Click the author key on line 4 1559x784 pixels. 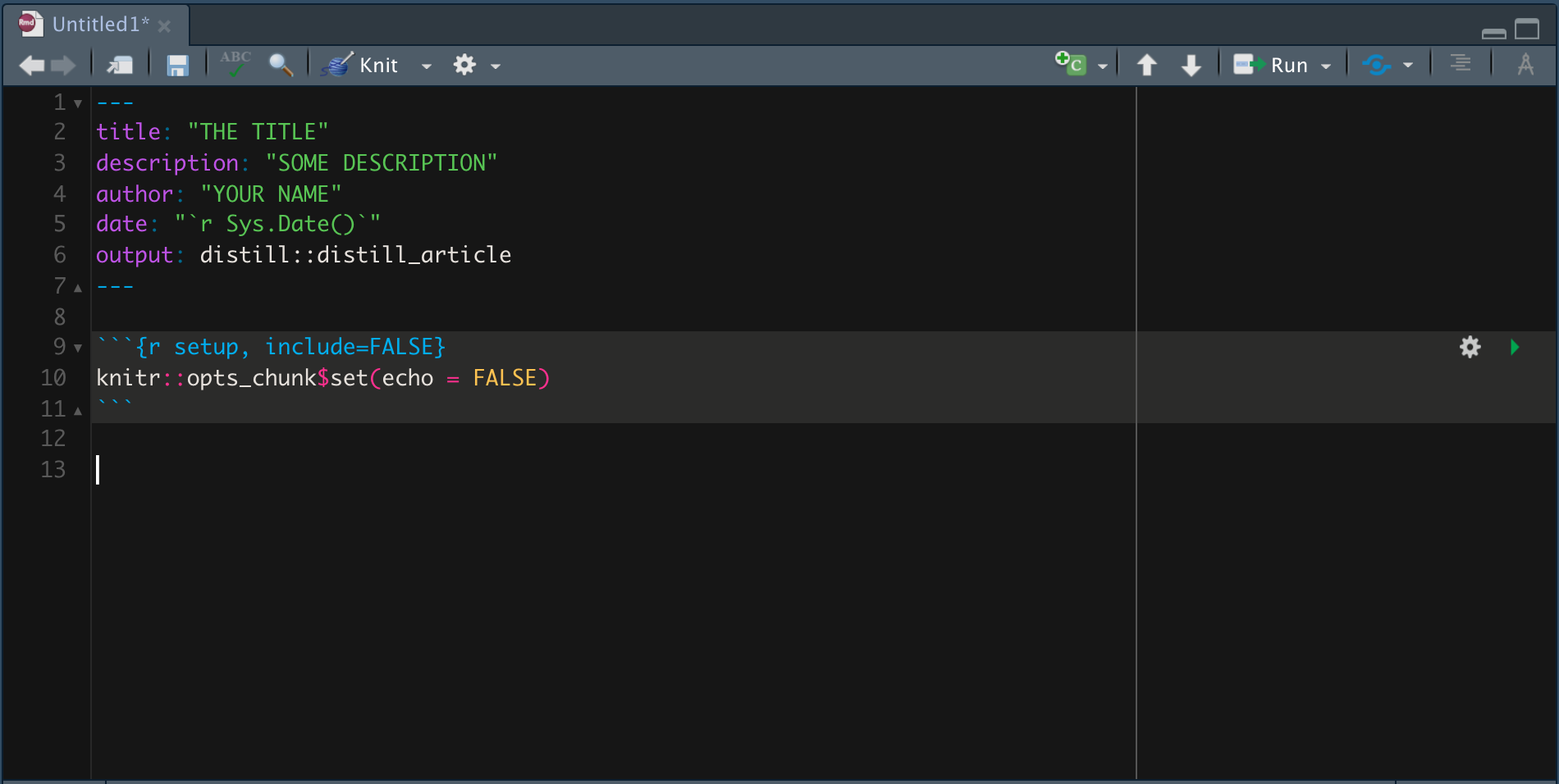(135, 194)
